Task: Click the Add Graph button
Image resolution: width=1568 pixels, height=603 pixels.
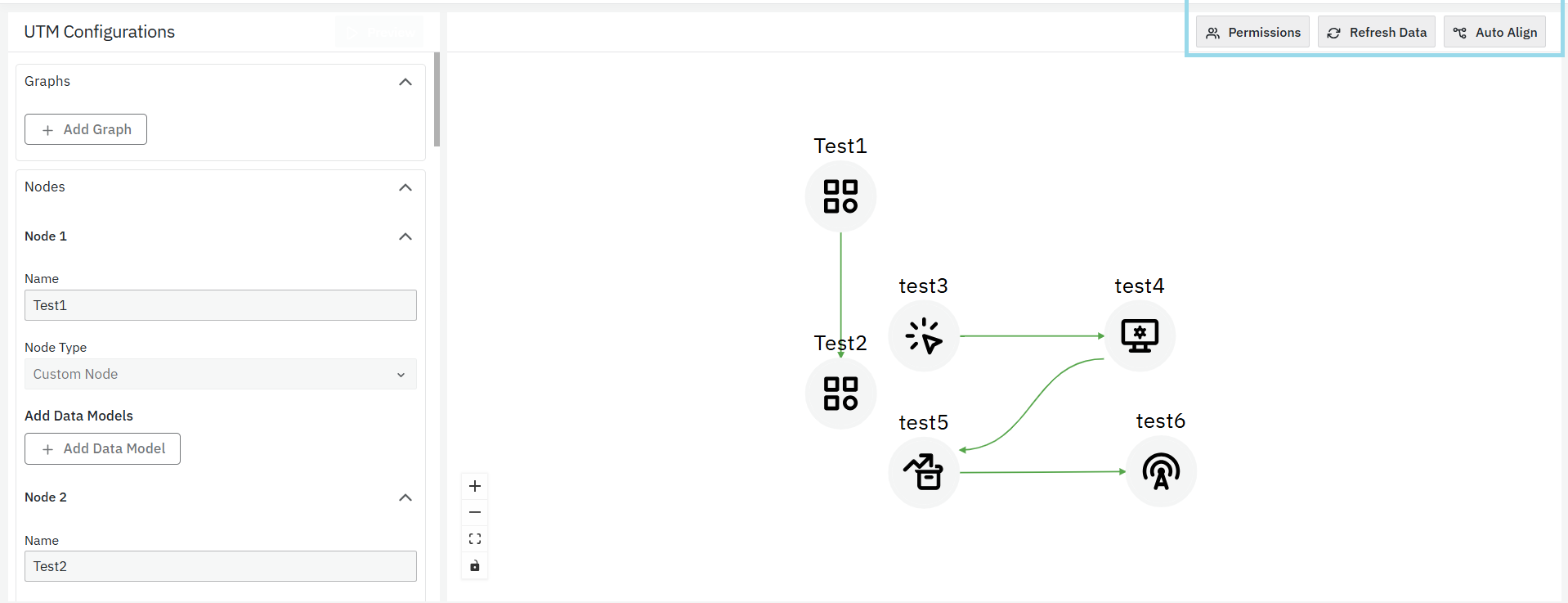Action: 86,129
